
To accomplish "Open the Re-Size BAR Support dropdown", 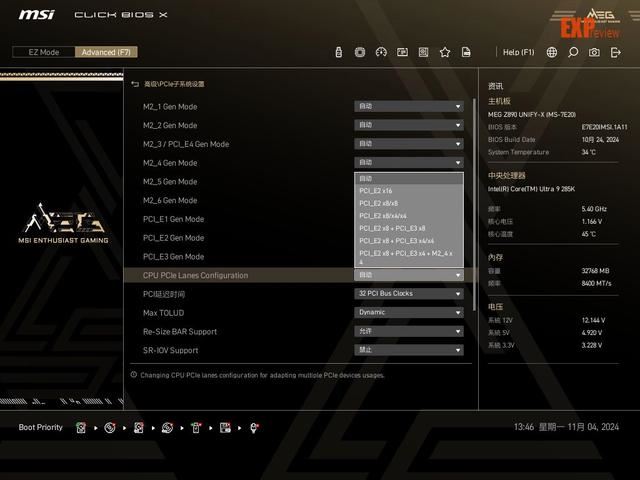I will click(x=409, y=331).
